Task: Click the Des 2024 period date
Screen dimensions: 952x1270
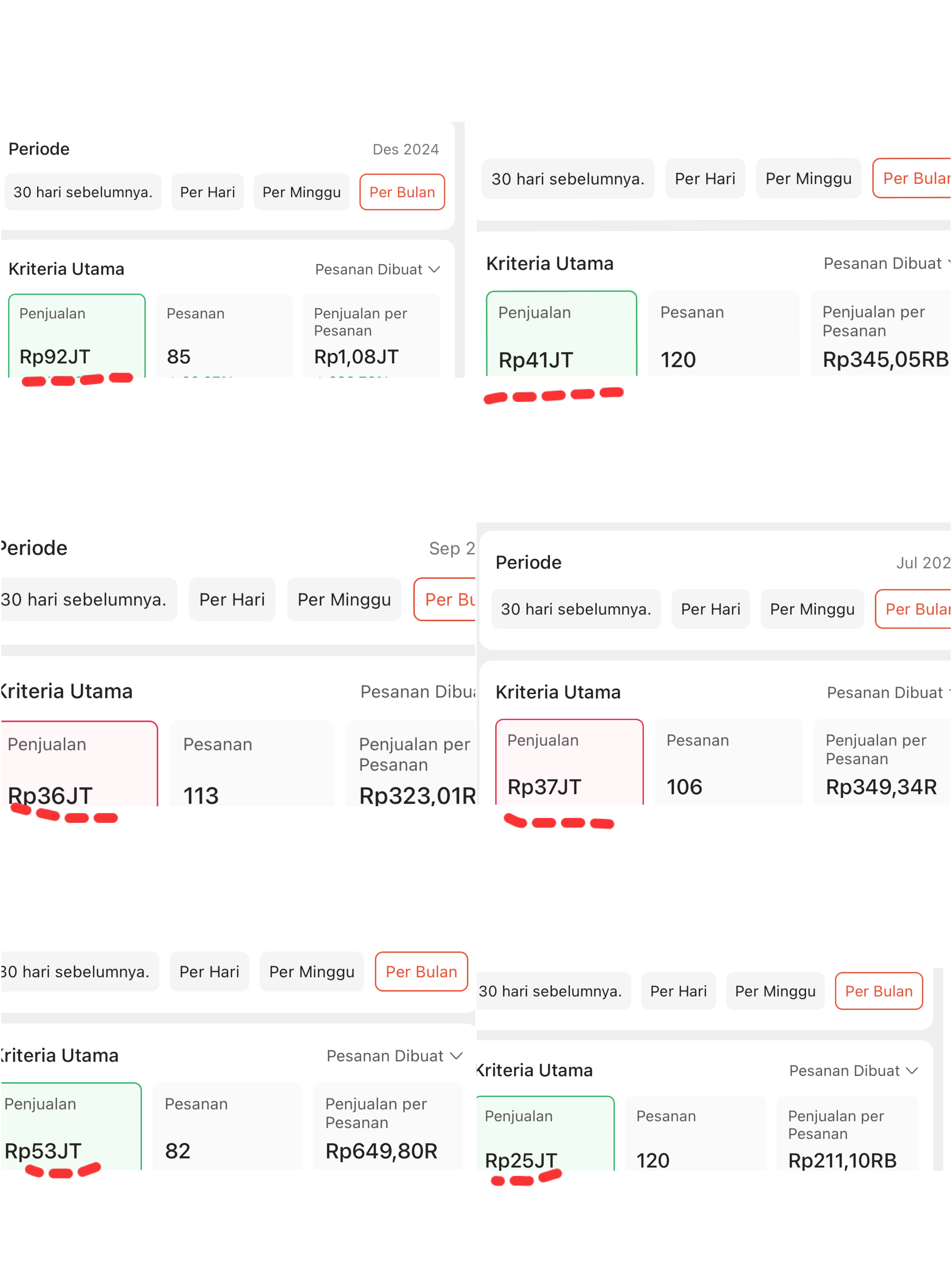Action: coord(405,149)
